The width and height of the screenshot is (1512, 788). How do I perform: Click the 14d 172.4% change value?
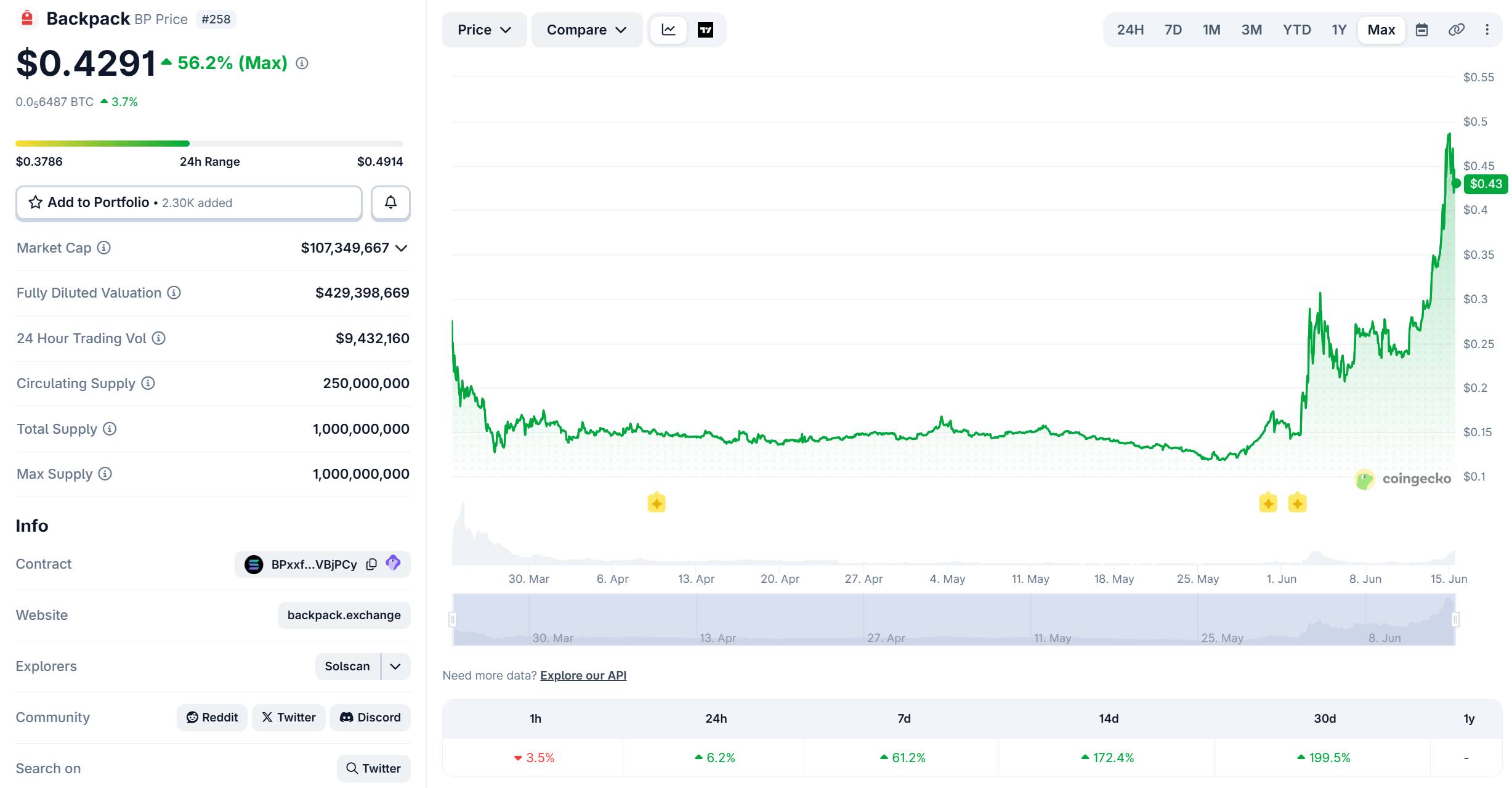pos(1107,758)
